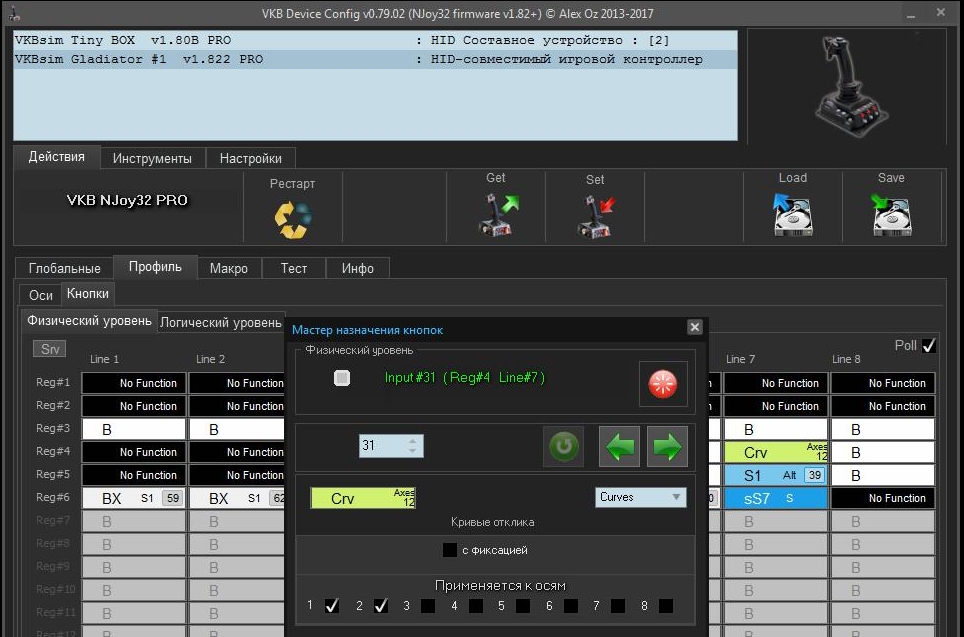
Task: Switch to the Тест tab
Action: point(294,268)
